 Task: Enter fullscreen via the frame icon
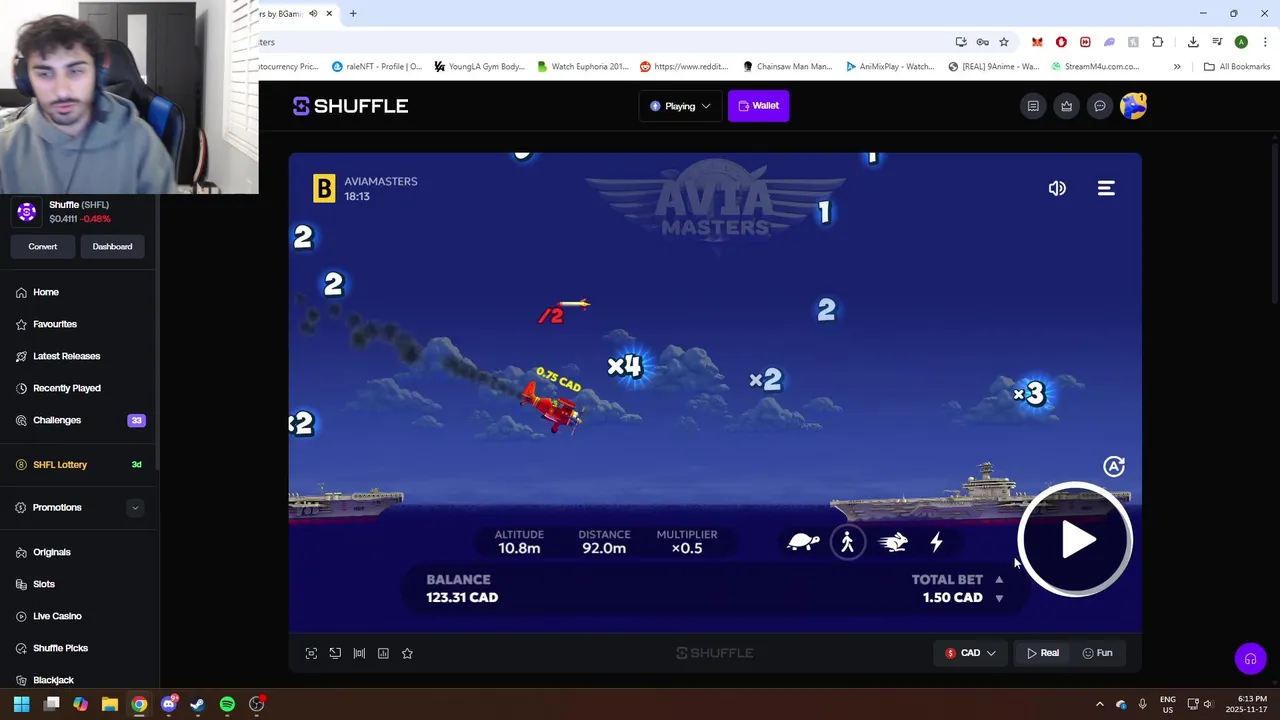point(311,653)
